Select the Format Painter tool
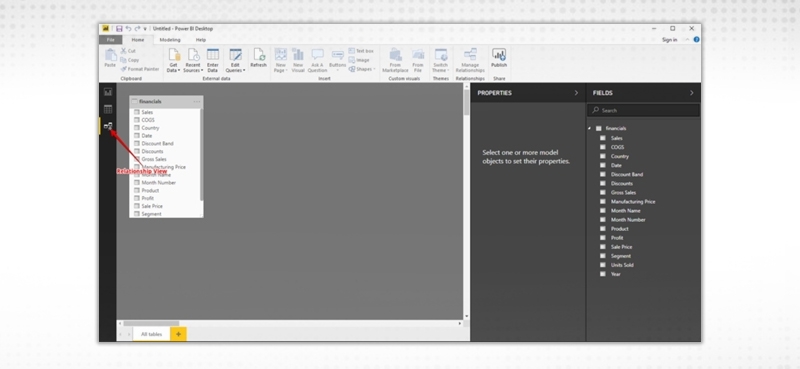 (x=140, y=69)
